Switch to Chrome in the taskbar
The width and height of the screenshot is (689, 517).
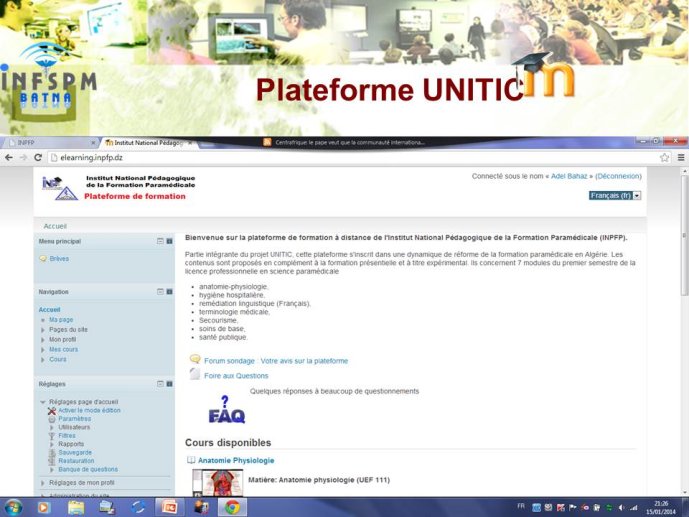[x=232, y=508]
